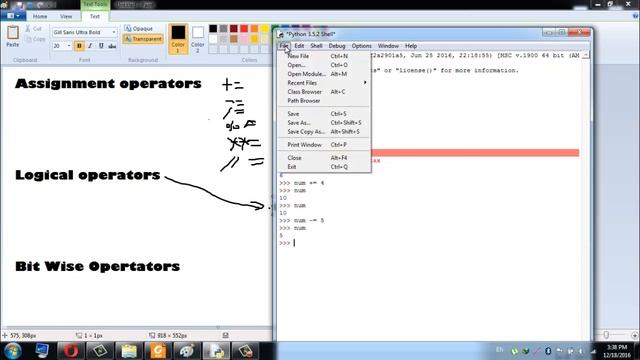This screenshot has height=360, width=640.
Task: Select the Transparent background option
Action: 143,39
